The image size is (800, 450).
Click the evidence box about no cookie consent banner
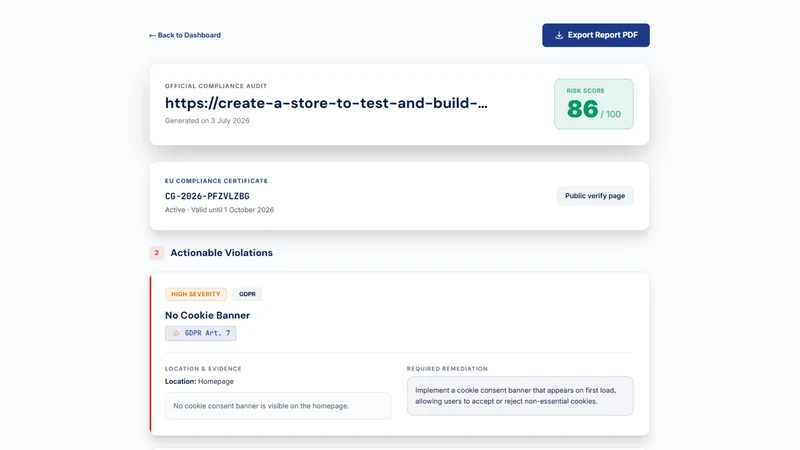278,406
